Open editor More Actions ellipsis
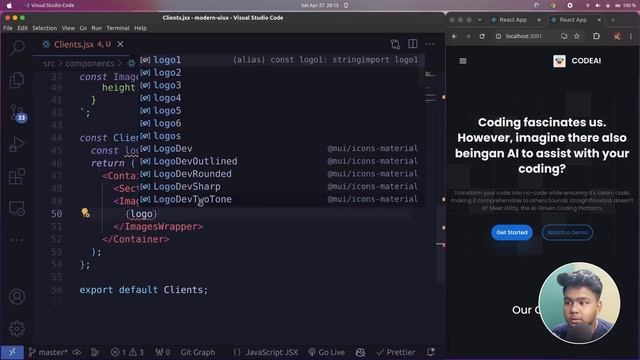Viewport: 640px width, 360px height. (430, 44)
